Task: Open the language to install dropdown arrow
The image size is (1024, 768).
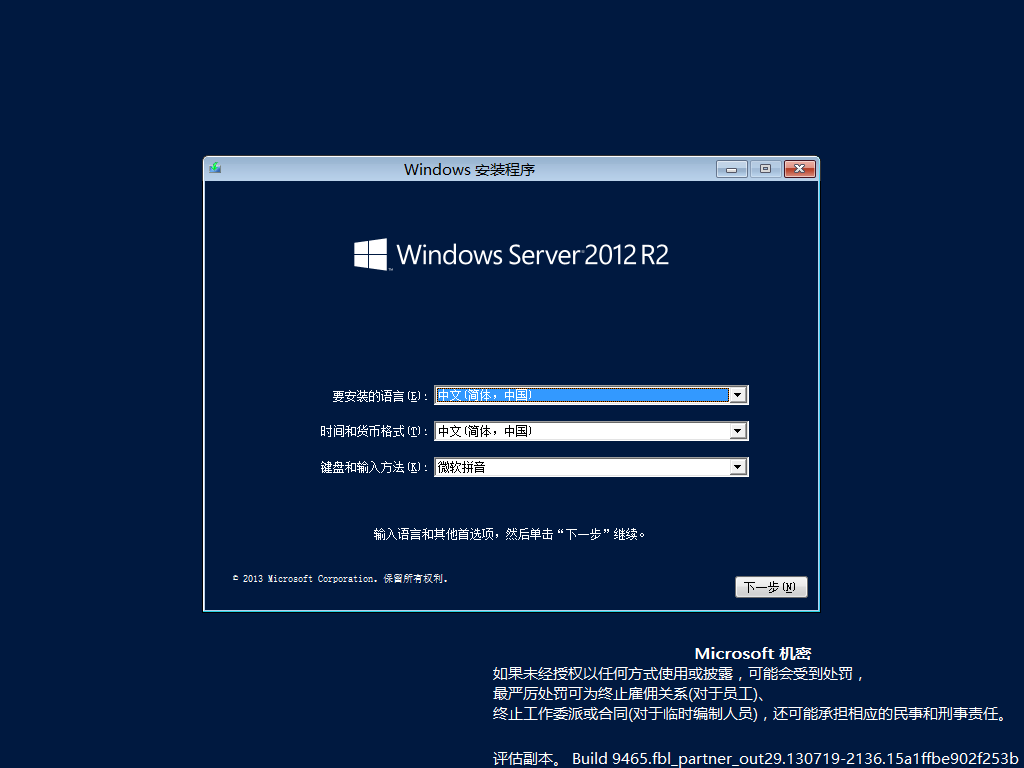Action: tap(738, 395)
